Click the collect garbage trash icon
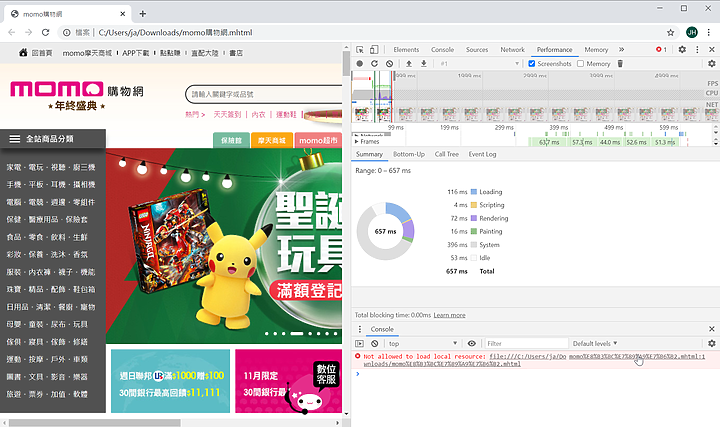Image resolution: width=720 pixels, height=427 pixels. coord(620,63)
